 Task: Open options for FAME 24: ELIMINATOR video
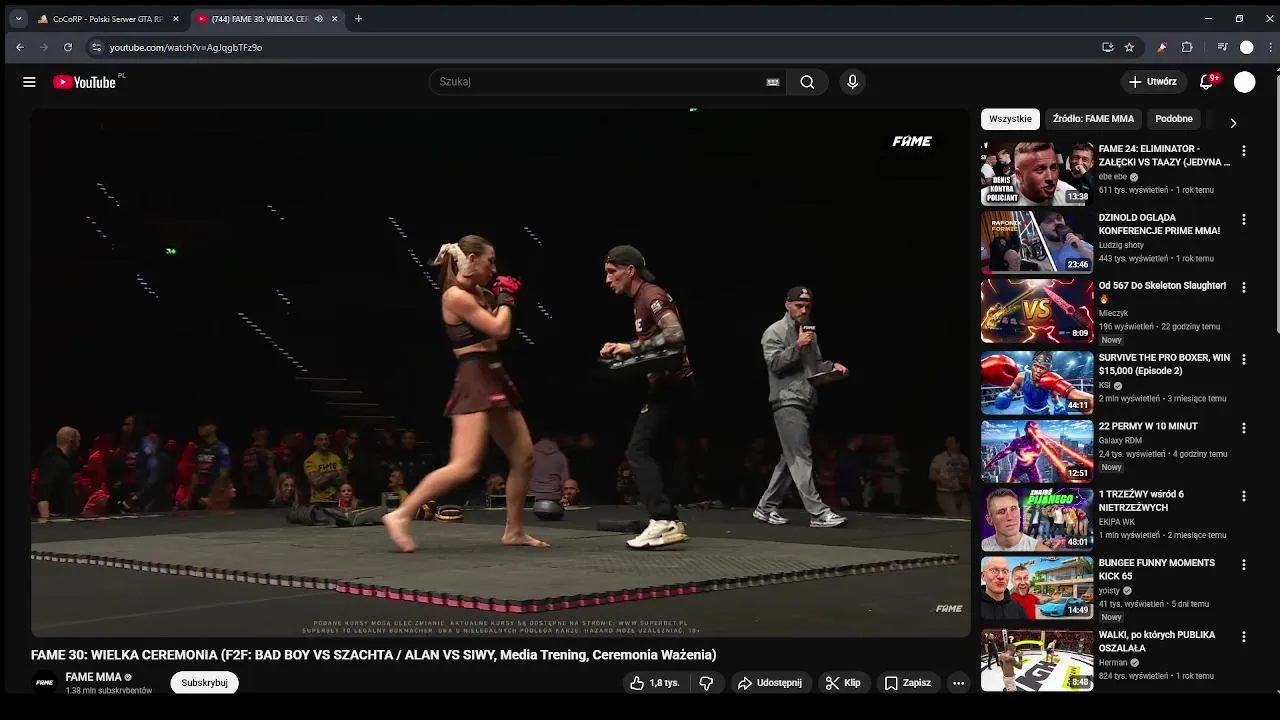[x=1244, y=150]
